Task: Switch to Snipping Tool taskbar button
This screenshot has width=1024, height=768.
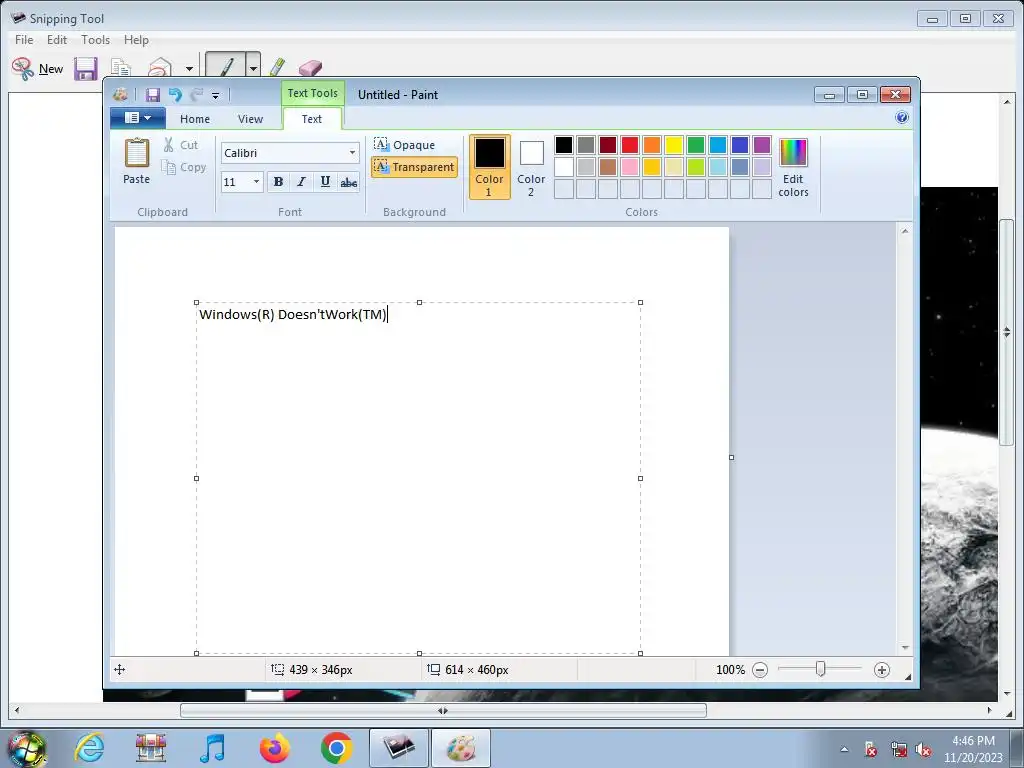Action: point(399,748)
